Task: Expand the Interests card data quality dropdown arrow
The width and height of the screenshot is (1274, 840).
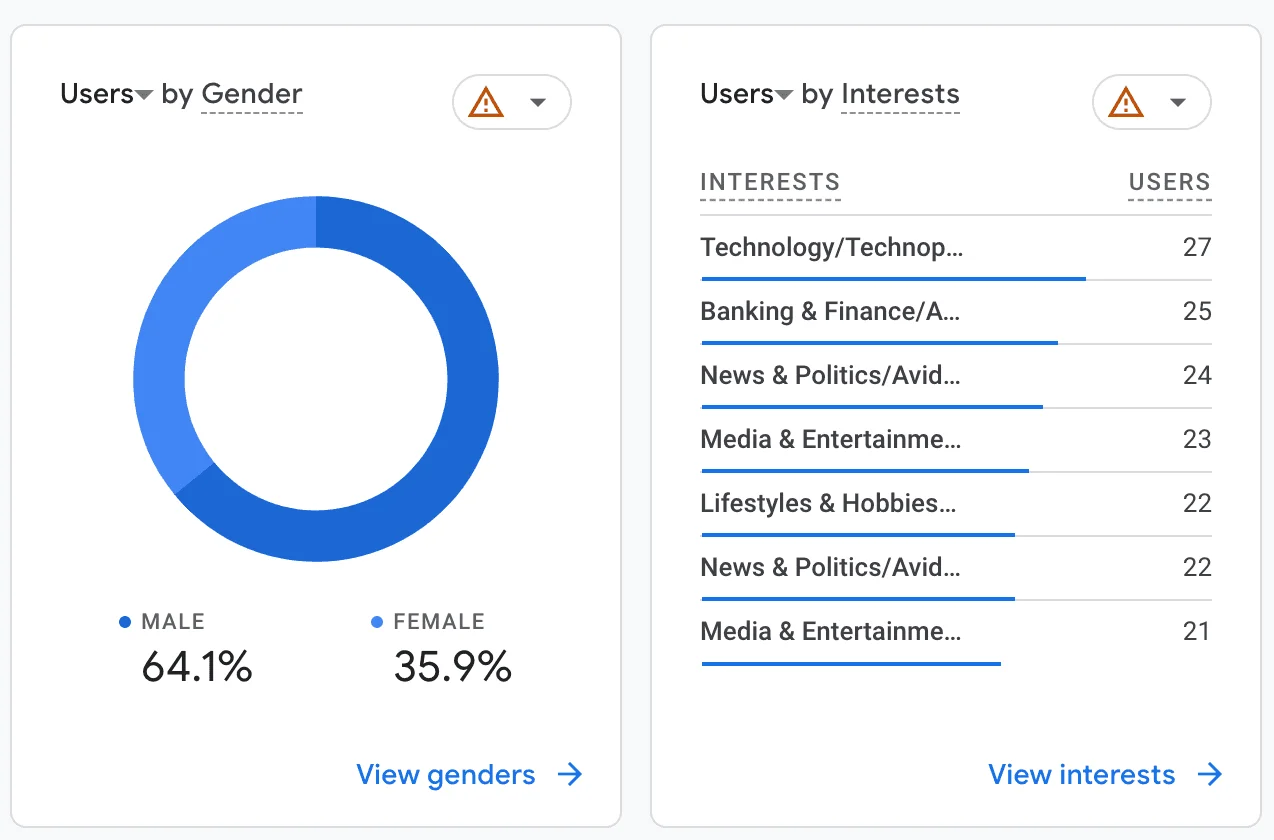Action: tap(1178, 102)
